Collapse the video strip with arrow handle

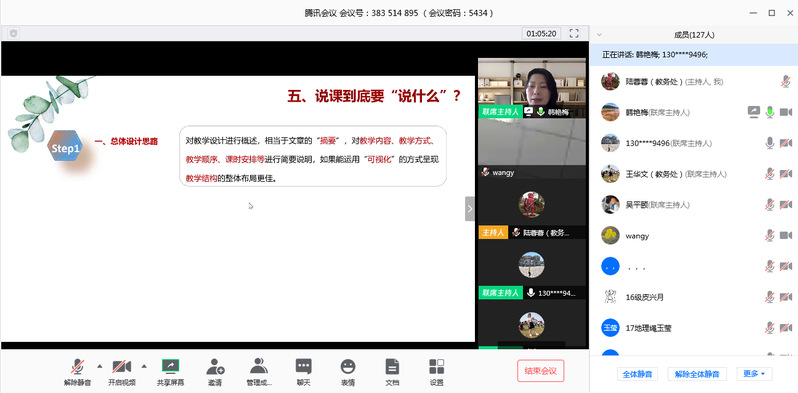click(x=469, y=209)
